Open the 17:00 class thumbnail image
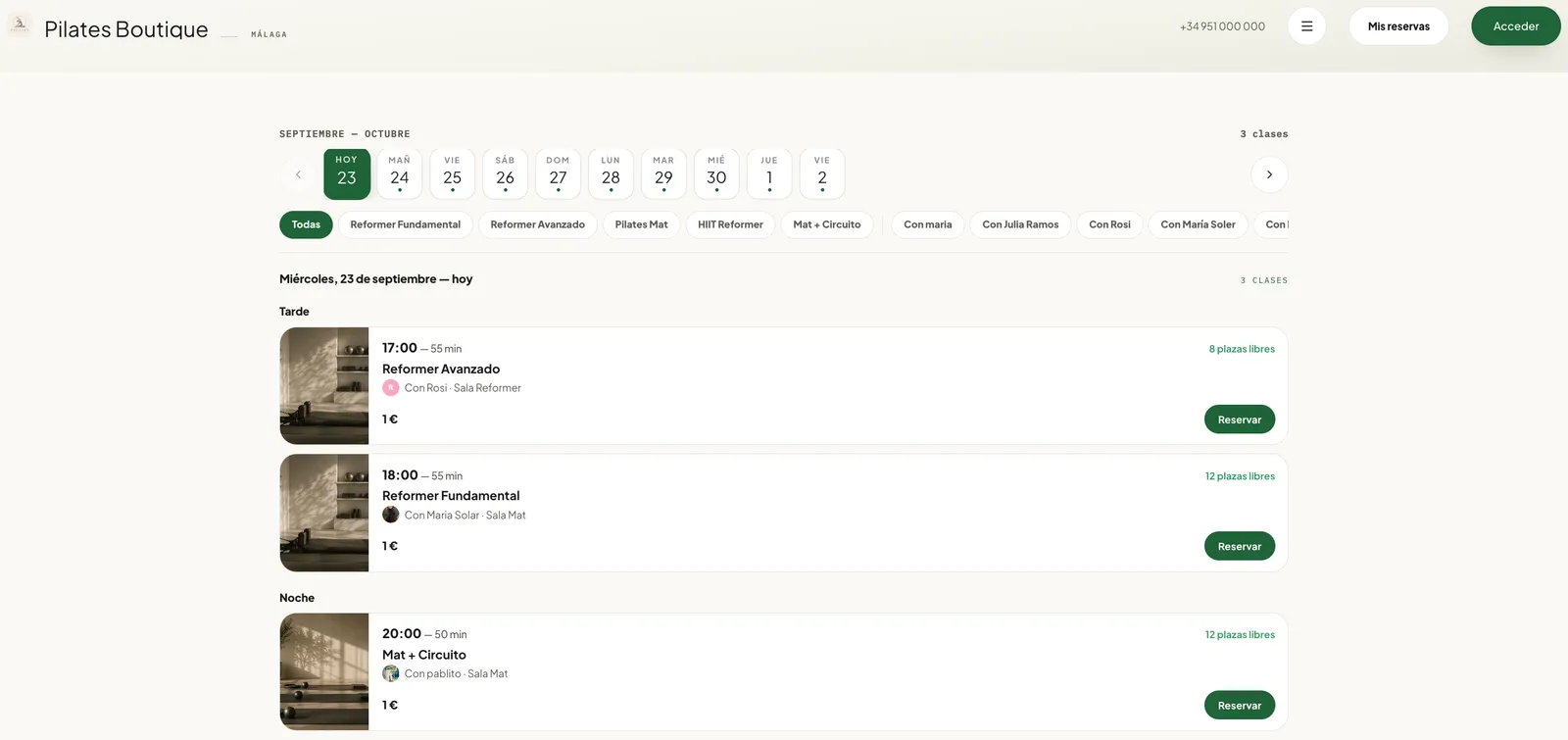The image size is (1568, 740). tap(324, 386)
